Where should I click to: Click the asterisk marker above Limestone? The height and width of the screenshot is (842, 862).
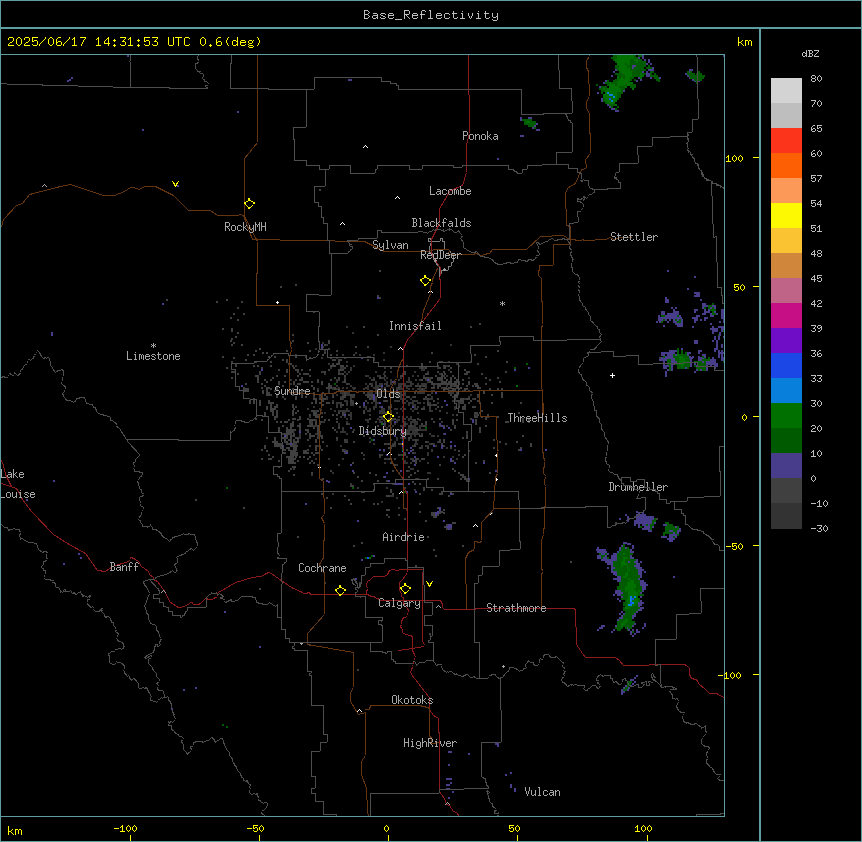[153, 346]
